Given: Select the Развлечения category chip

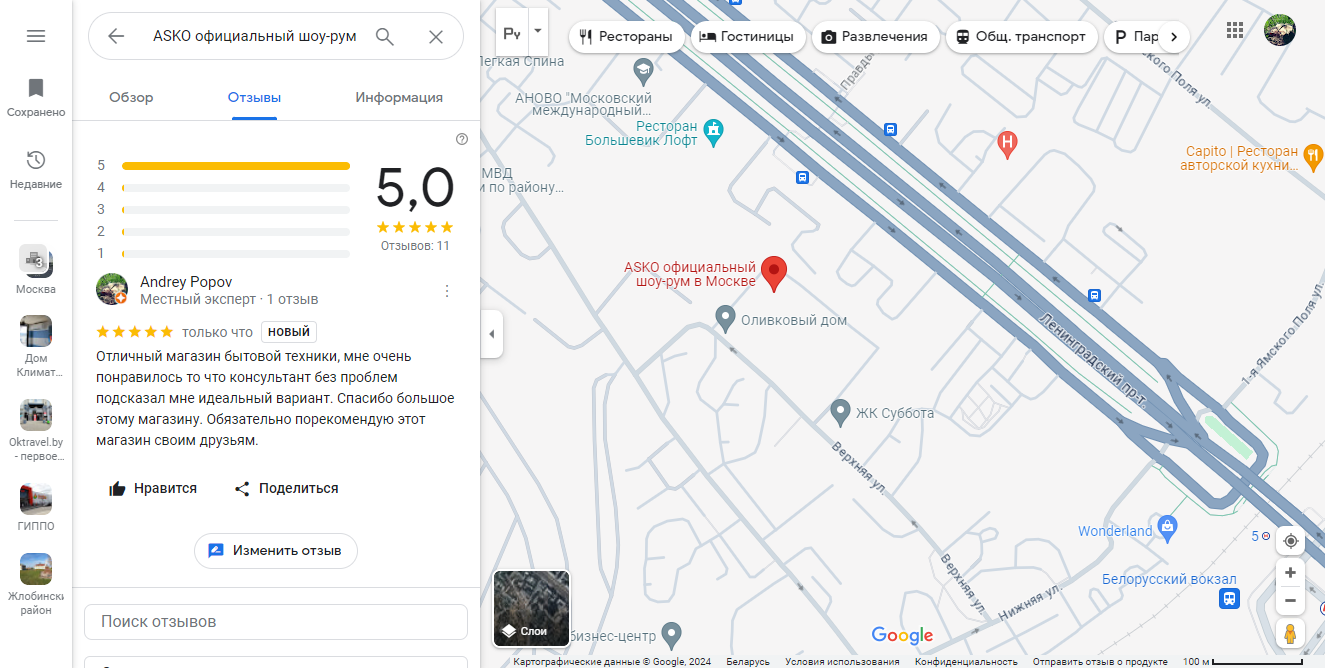Looking at the screenshot, I should coord(876,37).
